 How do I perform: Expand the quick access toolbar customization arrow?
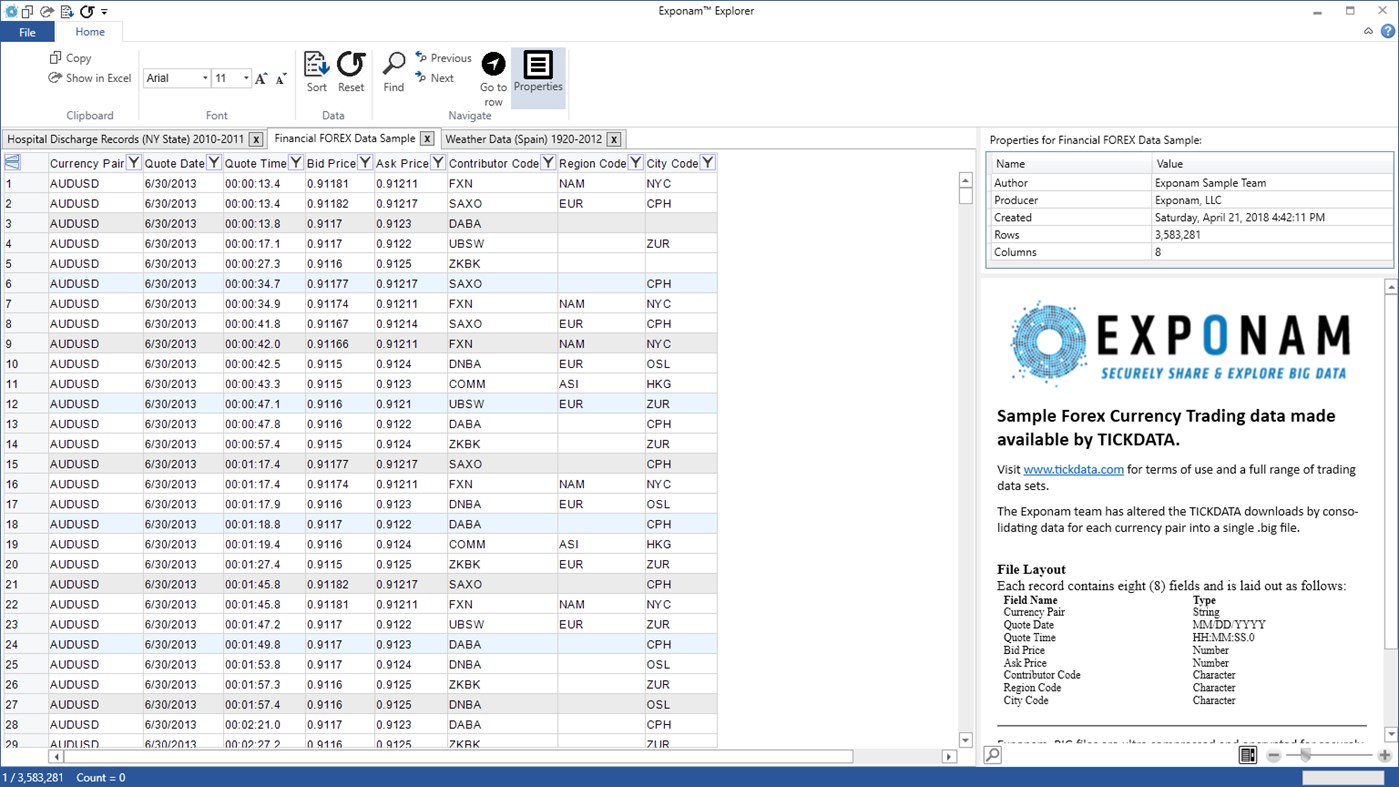click(103, 11)
